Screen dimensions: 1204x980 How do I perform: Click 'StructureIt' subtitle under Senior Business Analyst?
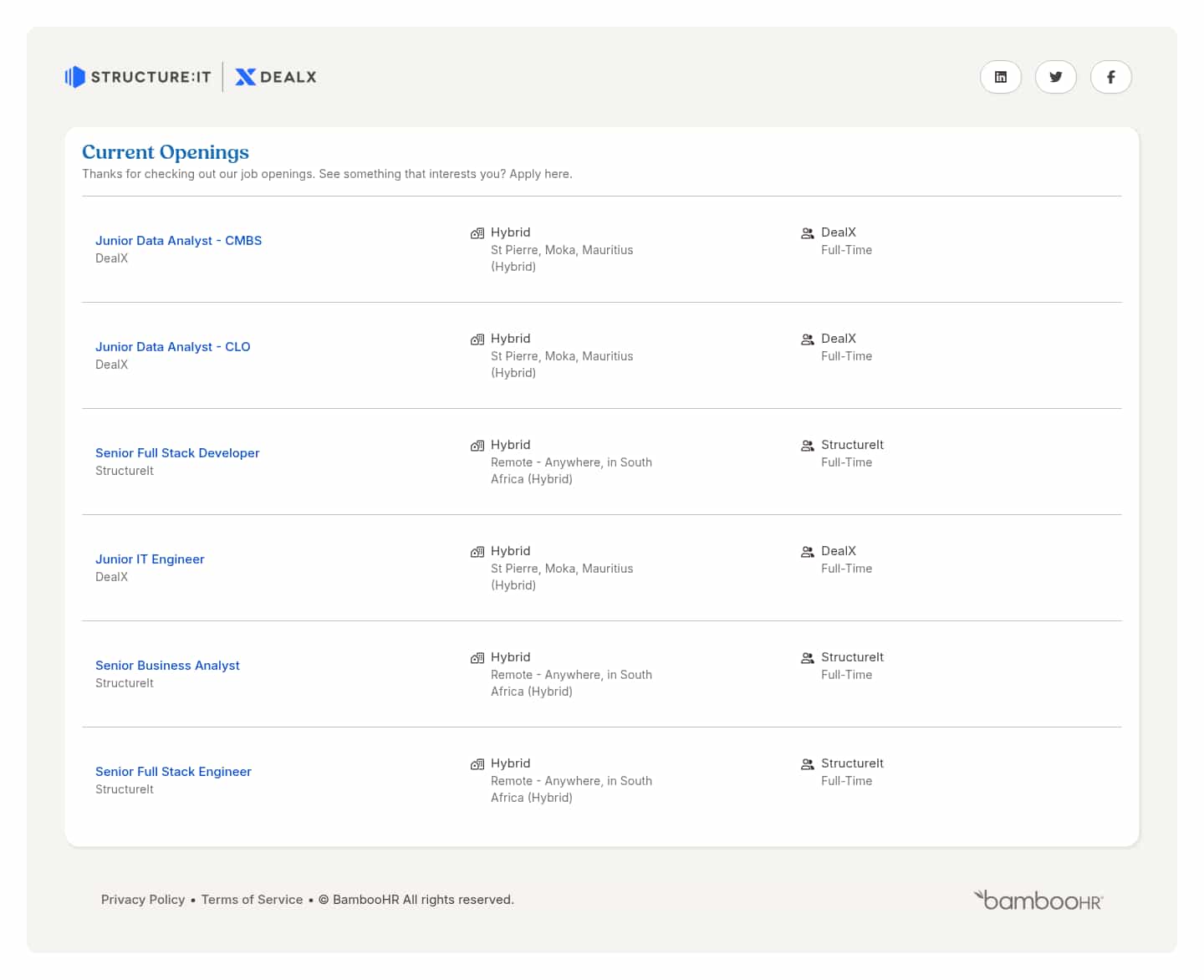(x=125, y=683)
